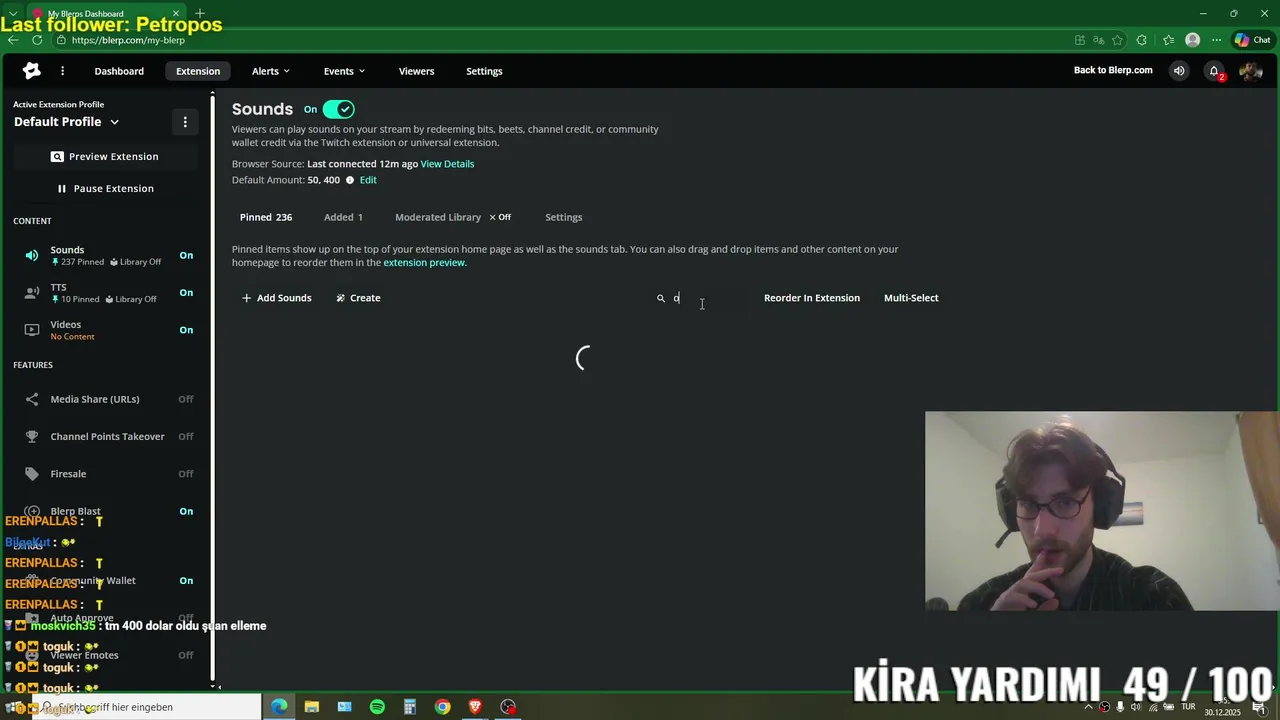Toggle Community Wallet On status

click(x=186, y=580)
